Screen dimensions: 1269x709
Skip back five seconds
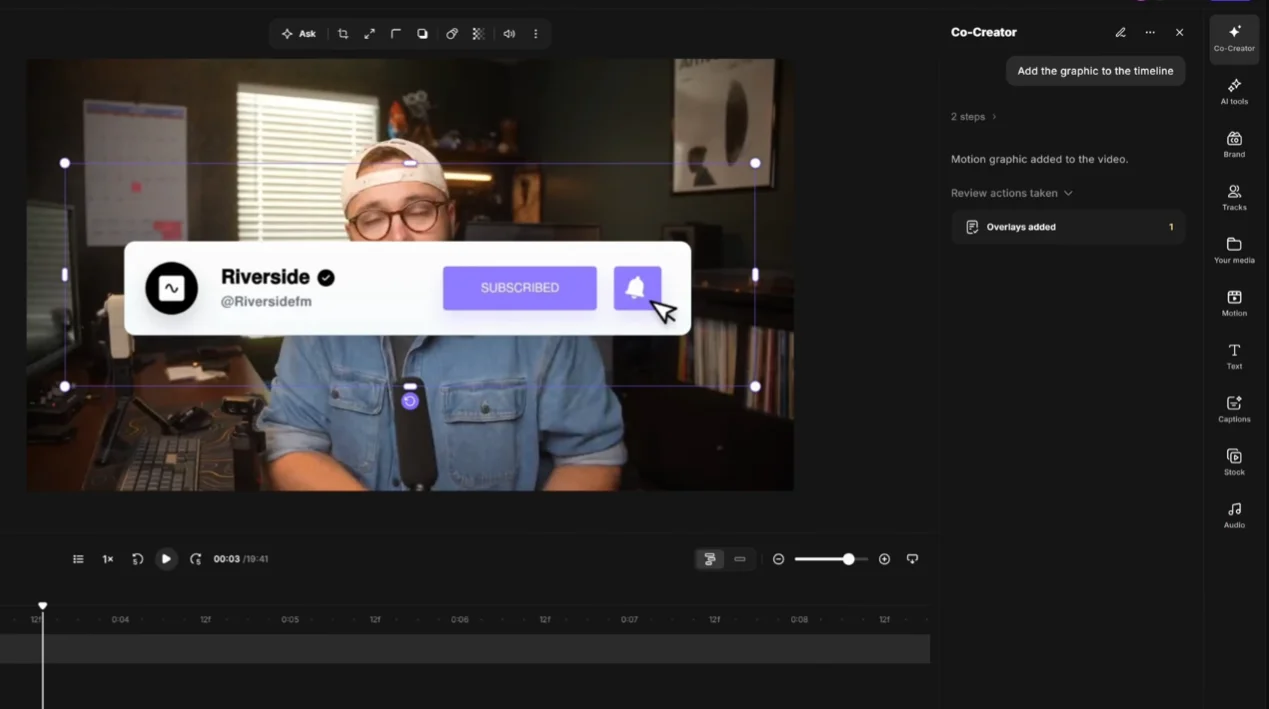137,559
